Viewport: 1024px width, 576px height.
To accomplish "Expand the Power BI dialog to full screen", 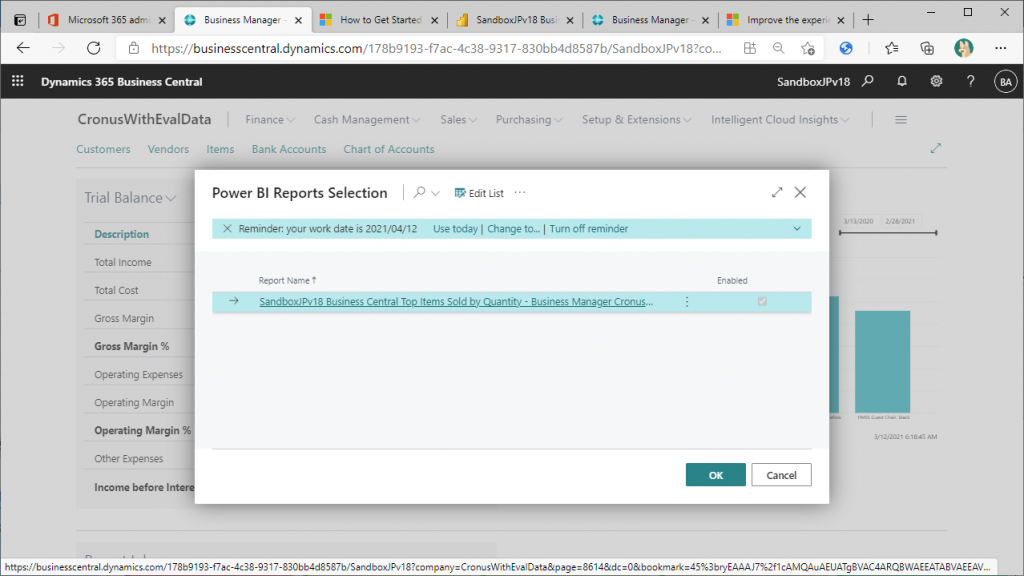I will click(776, 192).
